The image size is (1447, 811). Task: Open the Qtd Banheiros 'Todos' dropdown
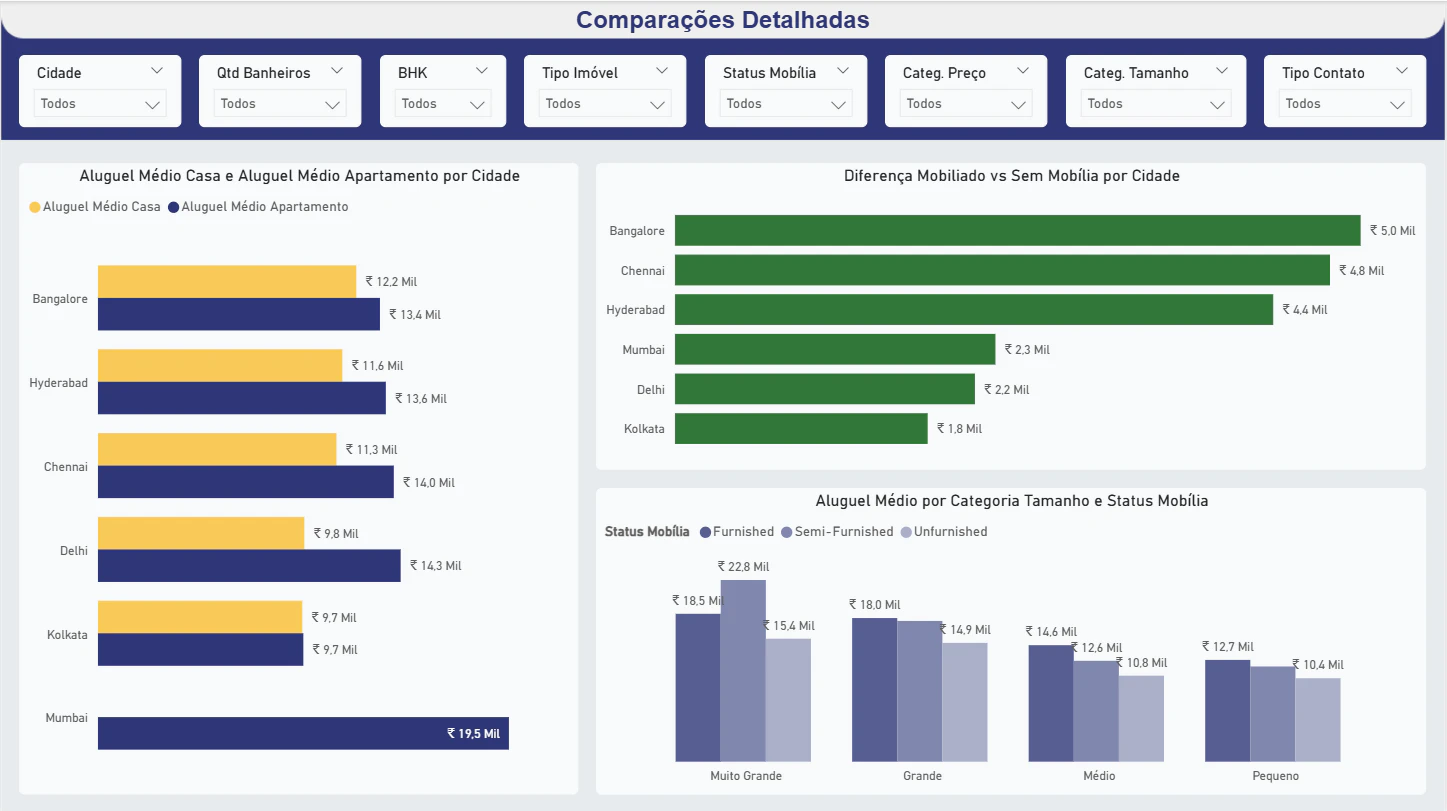click(280, 104)
